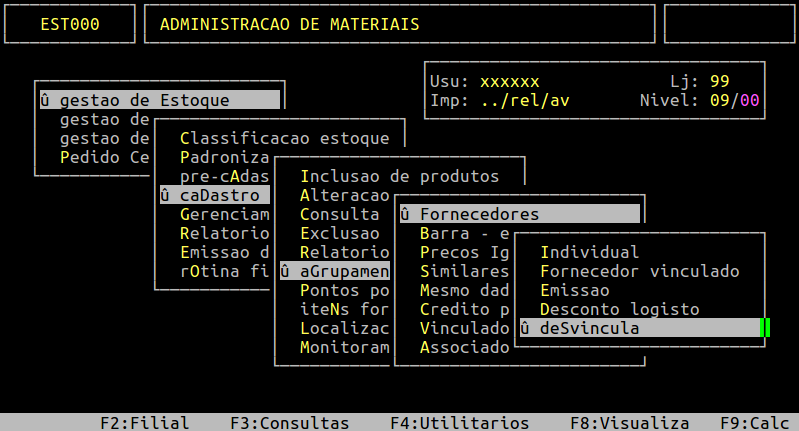Viewport: 799px width, 431px height.
Task: Click F8:Visualiza in the status bar
Action: 630,423
